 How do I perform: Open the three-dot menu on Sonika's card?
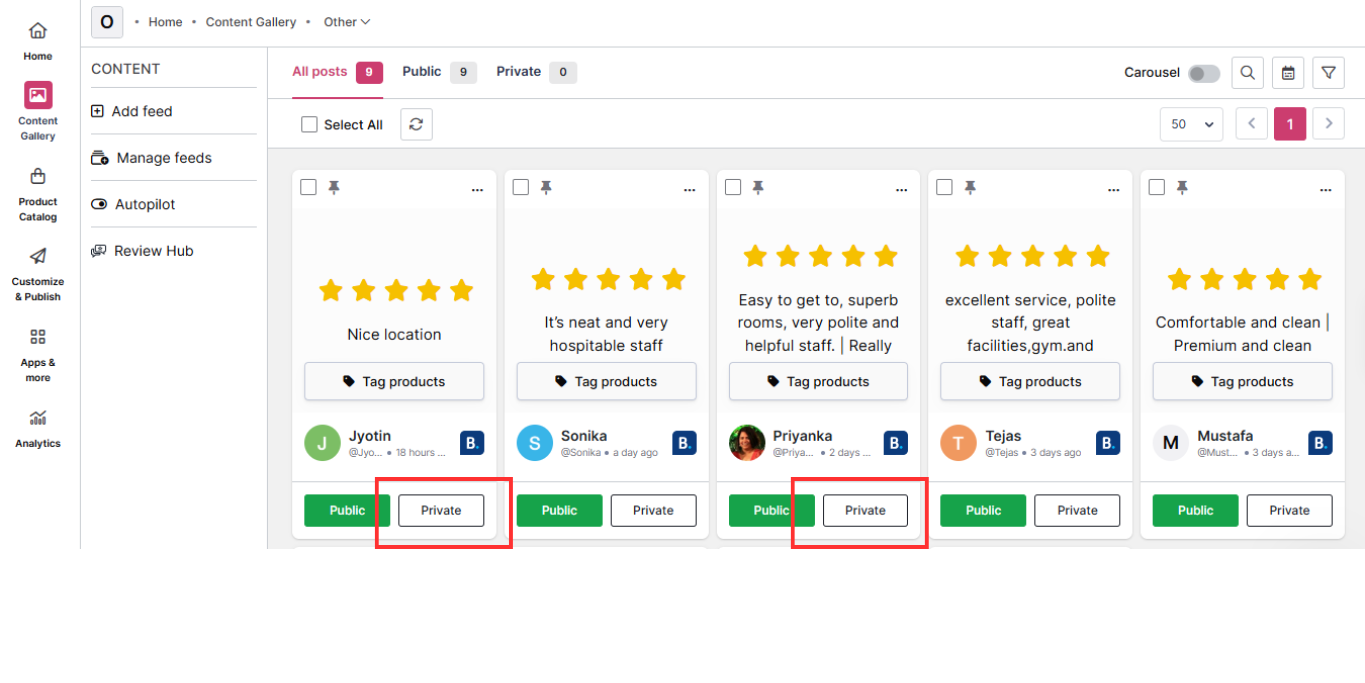click(x=690, y=190)
